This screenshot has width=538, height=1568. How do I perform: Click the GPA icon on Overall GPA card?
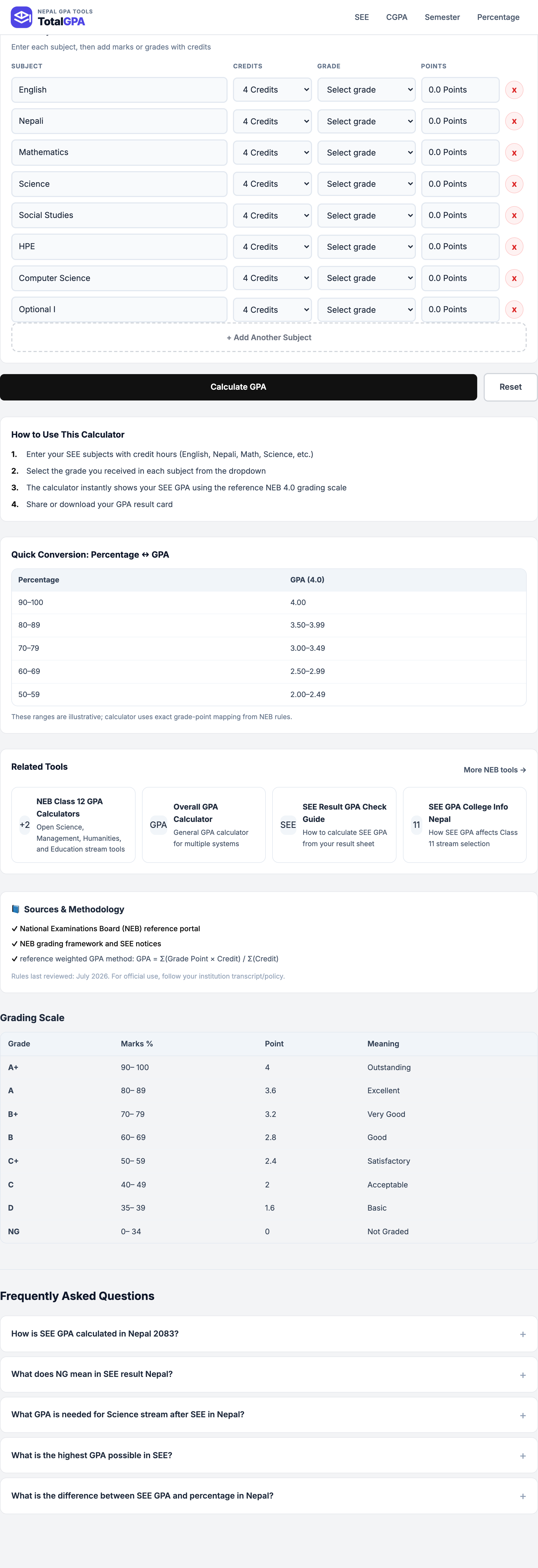[158, 825]
